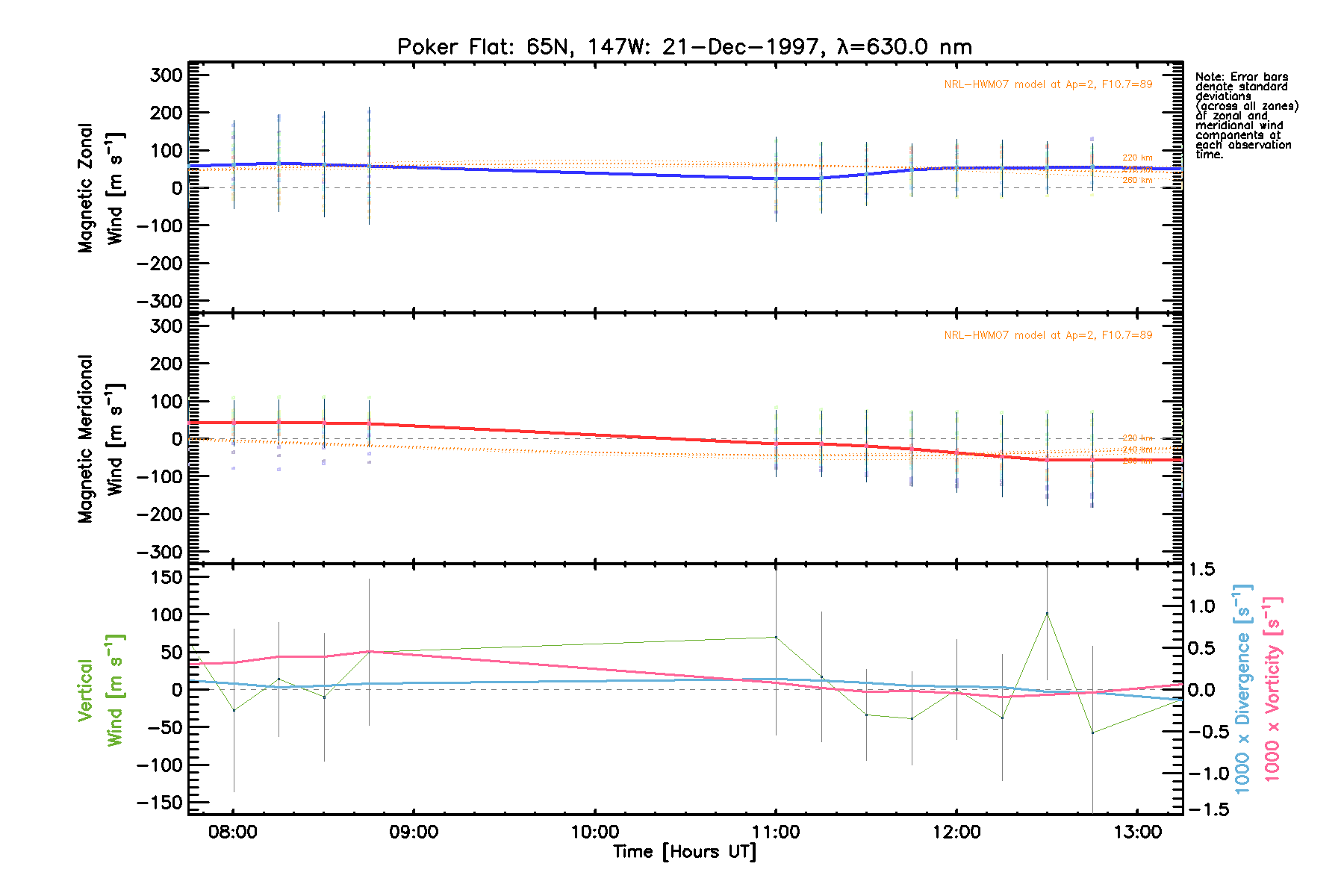1344x896 pixels.
Task: Click the Time [Hours UT] axis title
Action: click(x=684, y=852)
